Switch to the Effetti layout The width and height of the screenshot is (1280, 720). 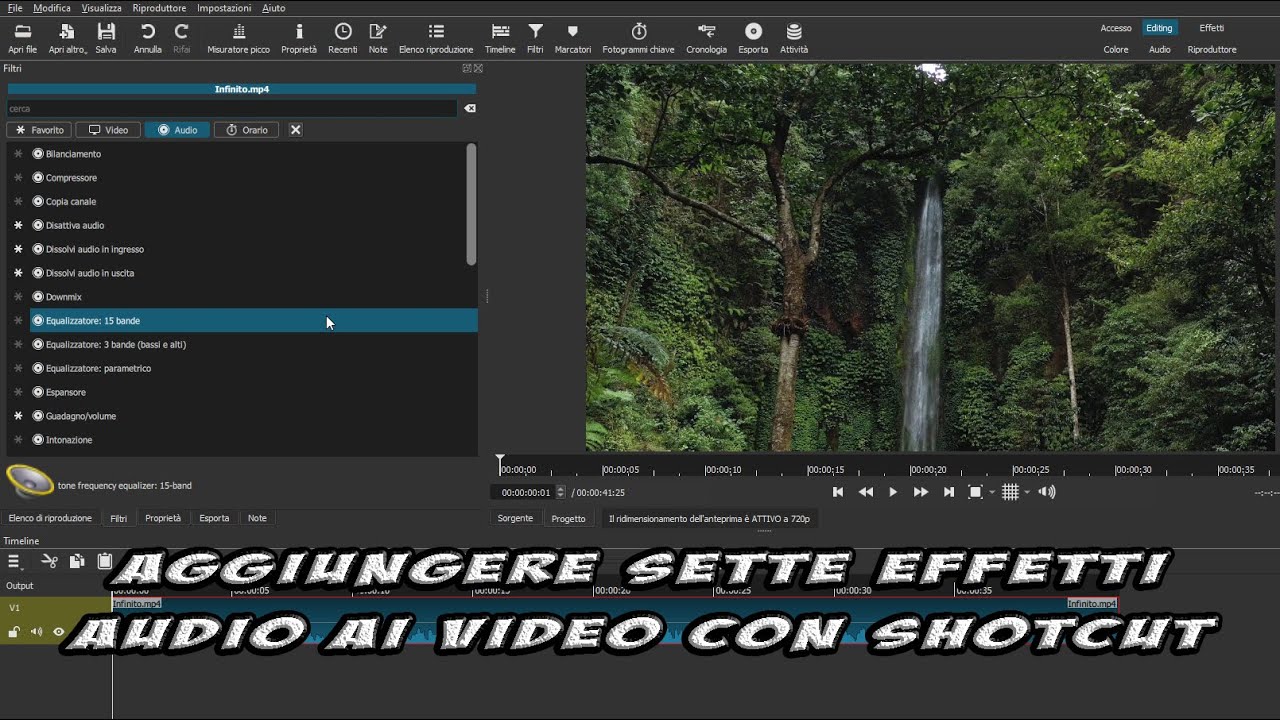coord(1212,28)
